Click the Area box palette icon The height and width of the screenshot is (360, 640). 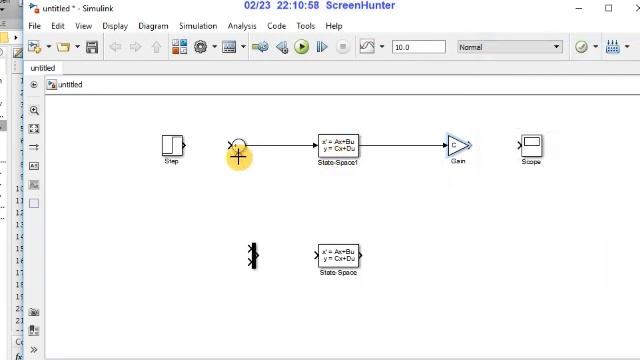pyautogui.click(x=34, y=203)
